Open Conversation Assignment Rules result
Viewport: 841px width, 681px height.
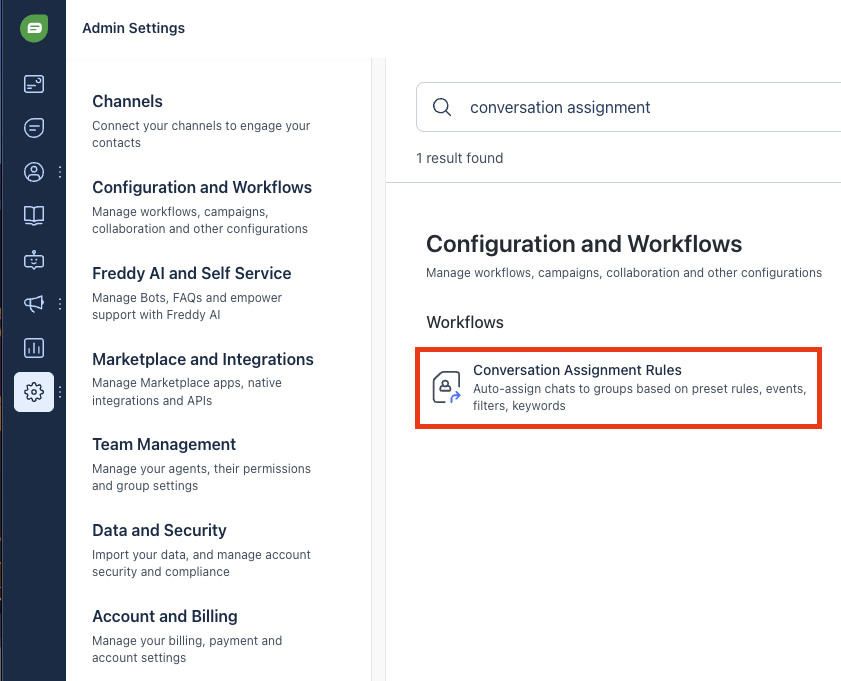point(618,388)
